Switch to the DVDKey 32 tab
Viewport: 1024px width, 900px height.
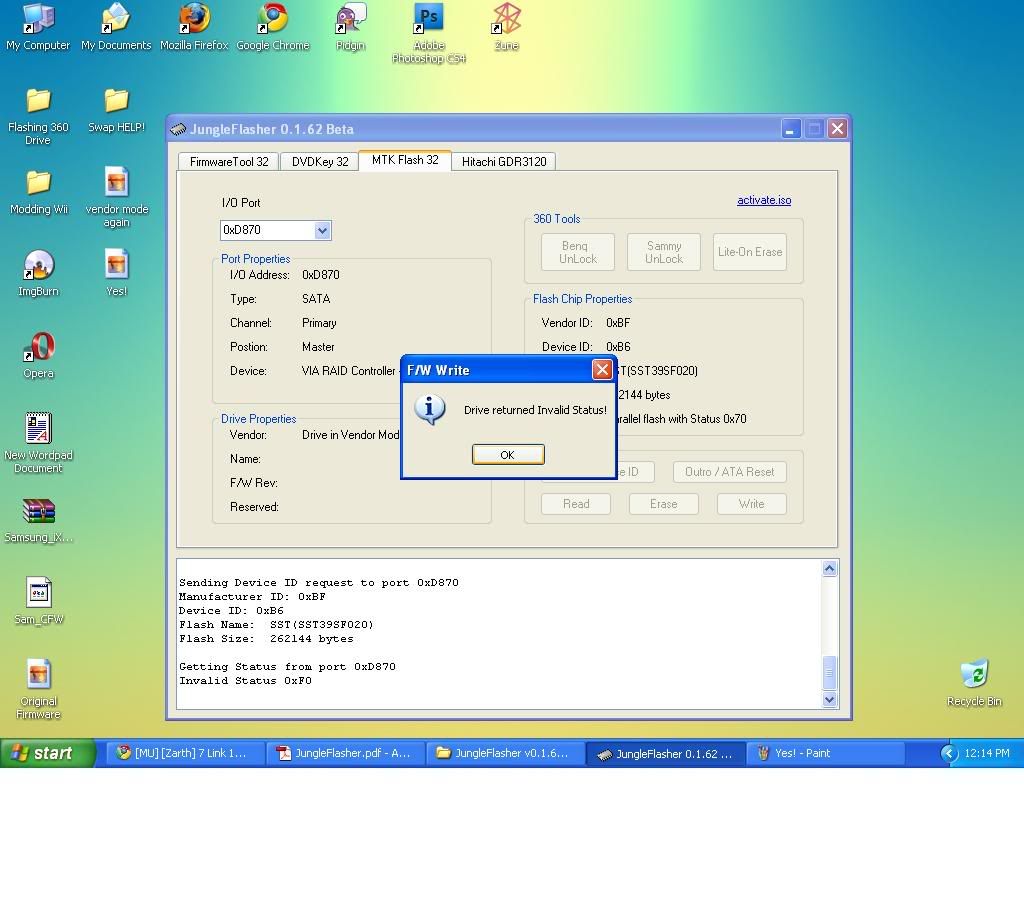[320, 161]
